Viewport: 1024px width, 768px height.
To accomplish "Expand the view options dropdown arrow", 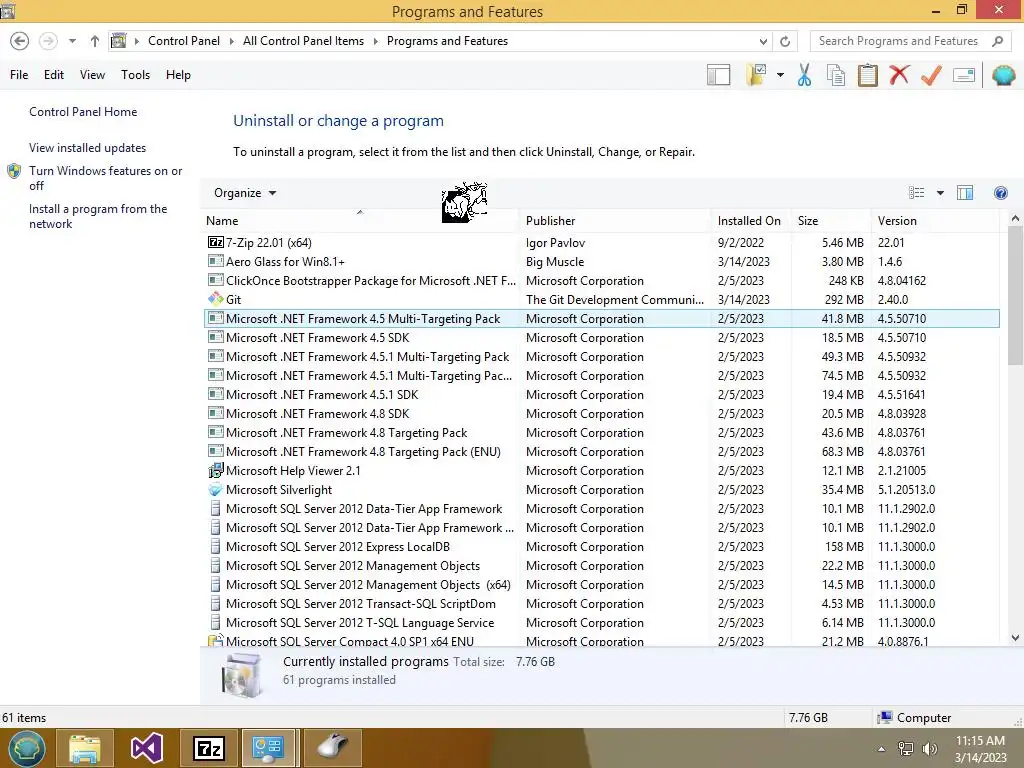I will tap(940, 193).
